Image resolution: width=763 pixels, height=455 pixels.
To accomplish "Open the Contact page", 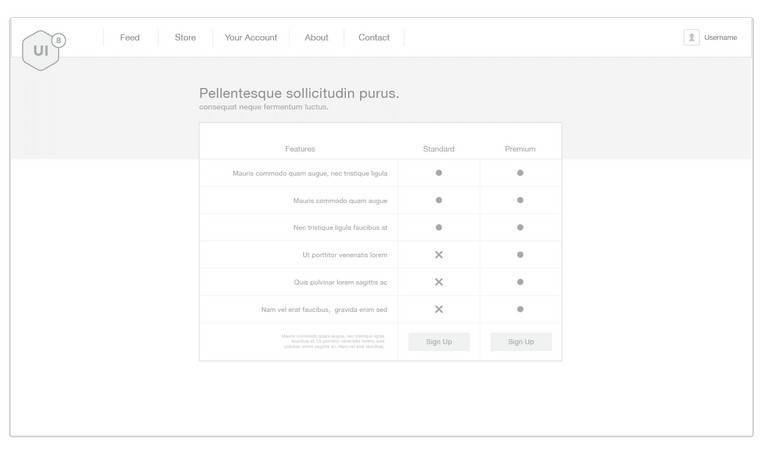I will [374, 38].
